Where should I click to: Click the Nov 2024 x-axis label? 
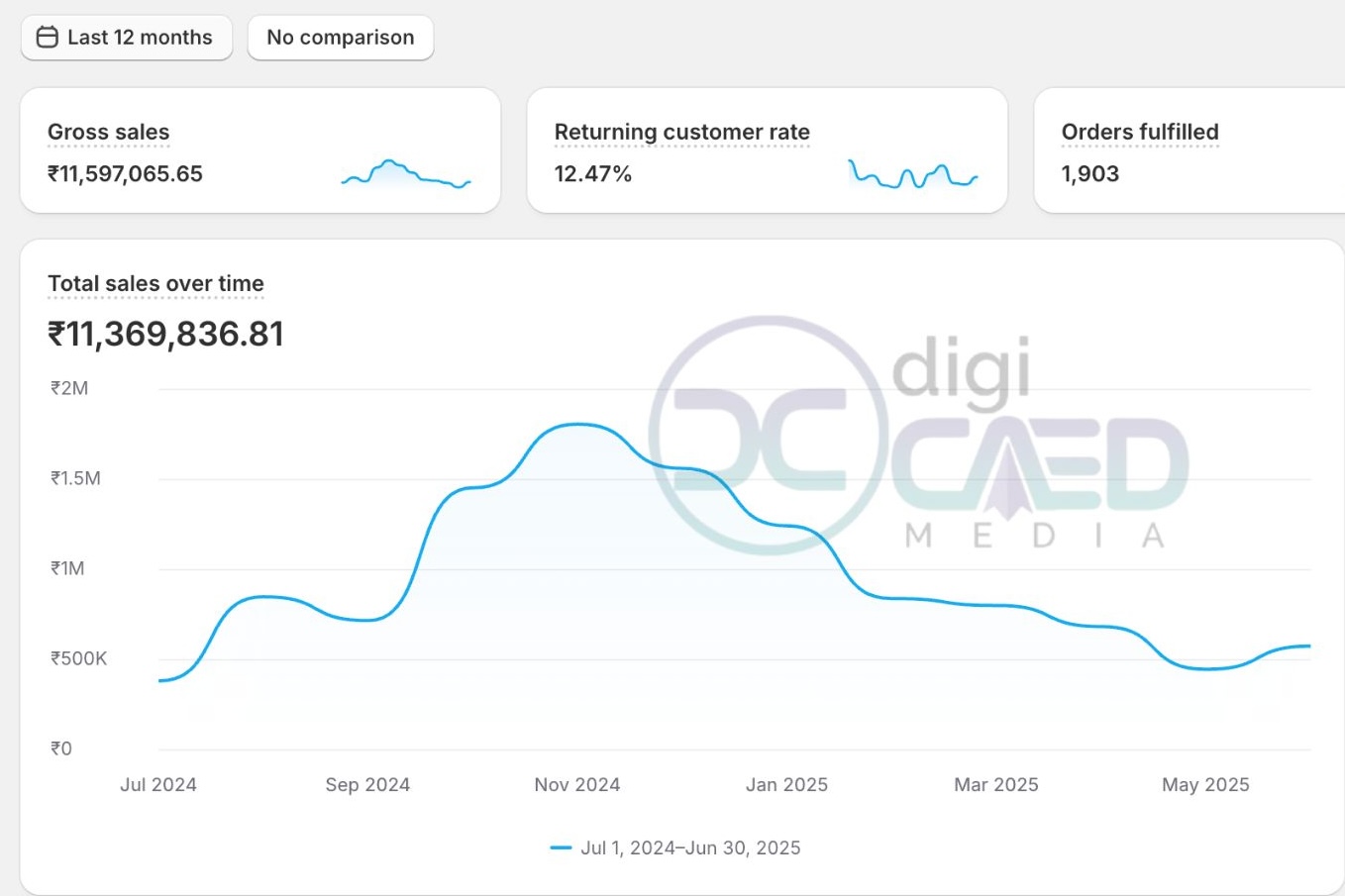[576, 784]
